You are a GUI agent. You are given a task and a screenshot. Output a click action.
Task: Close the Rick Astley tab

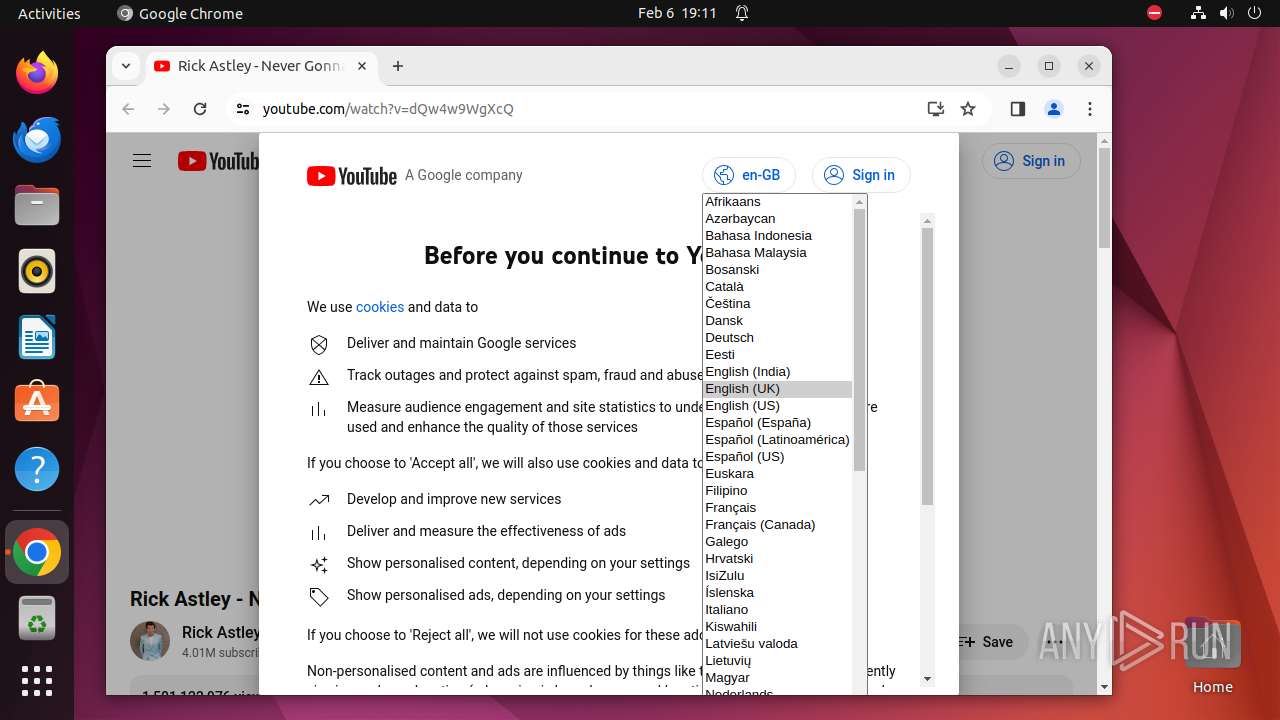tap(362, 66)
